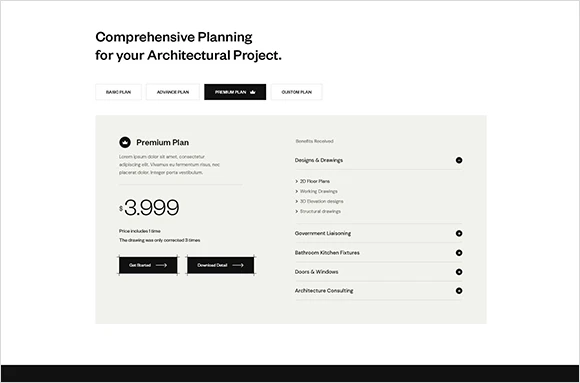
Task: Open the Architecture Consulting accordion row
Action: click(x=378, y=291)
